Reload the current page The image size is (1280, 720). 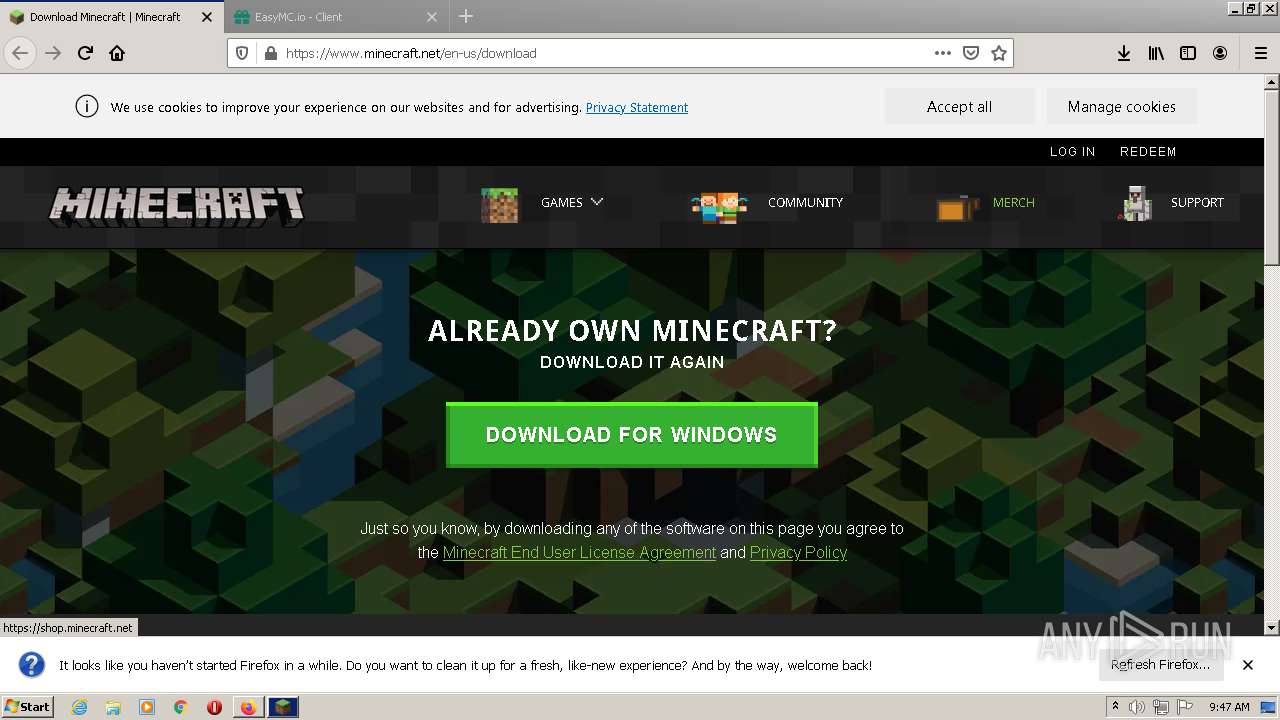click(x=85, y=53)
